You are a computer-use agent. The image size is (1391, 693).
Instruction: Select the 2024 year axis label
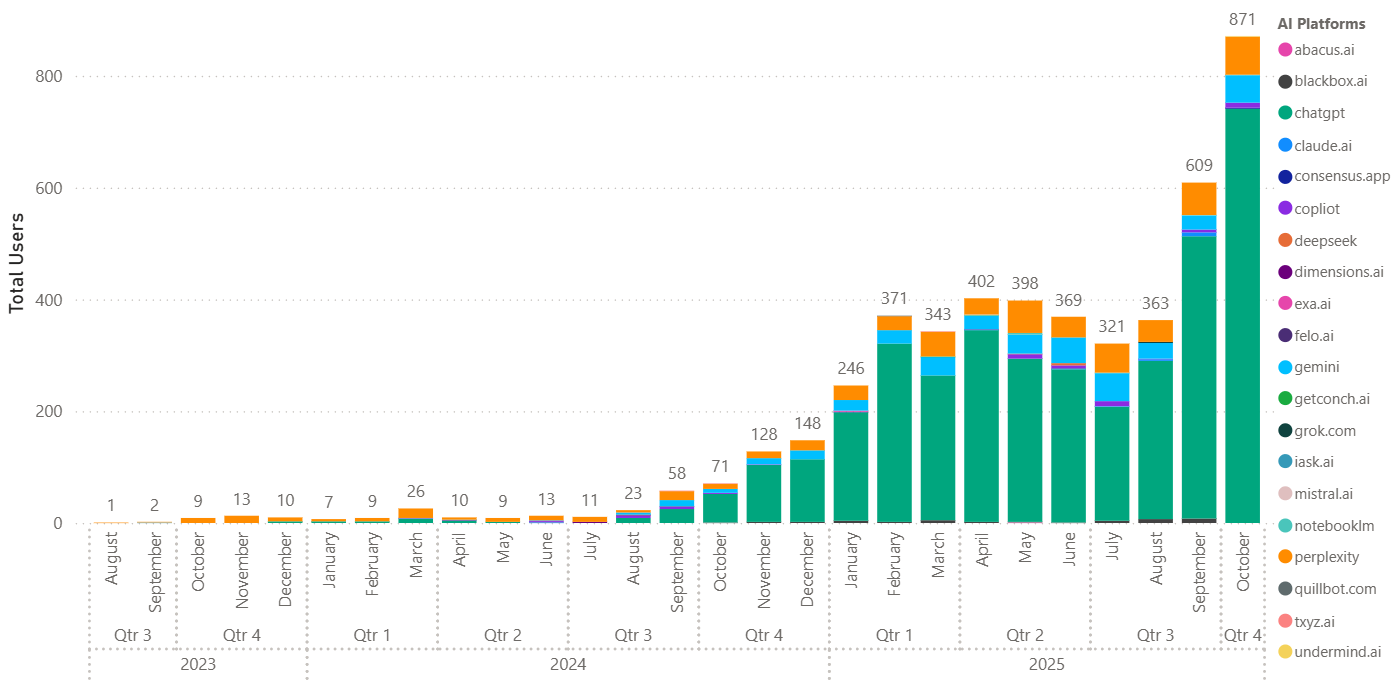coord(568,664)
